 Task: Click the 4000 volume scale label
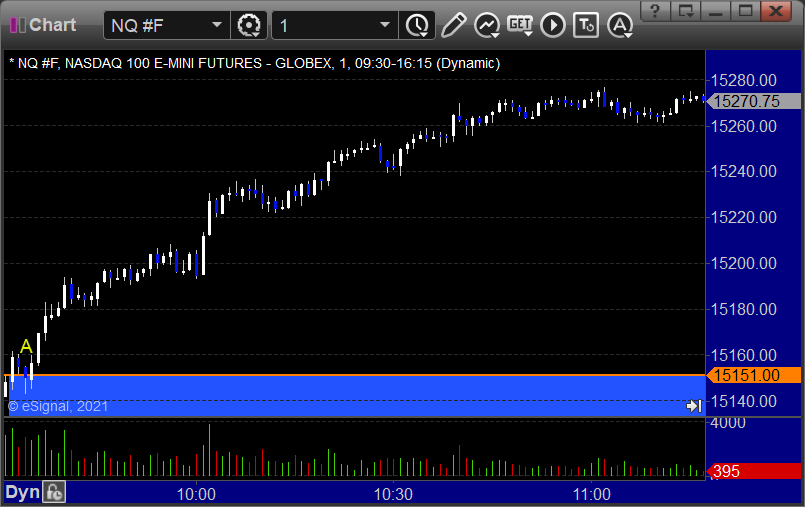click(727, 423)
